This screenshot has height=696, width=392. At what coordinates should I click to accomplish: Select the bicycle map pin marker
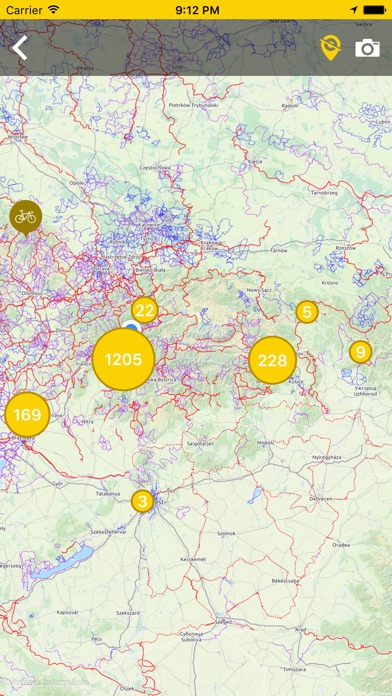click(x=26, y=218)
